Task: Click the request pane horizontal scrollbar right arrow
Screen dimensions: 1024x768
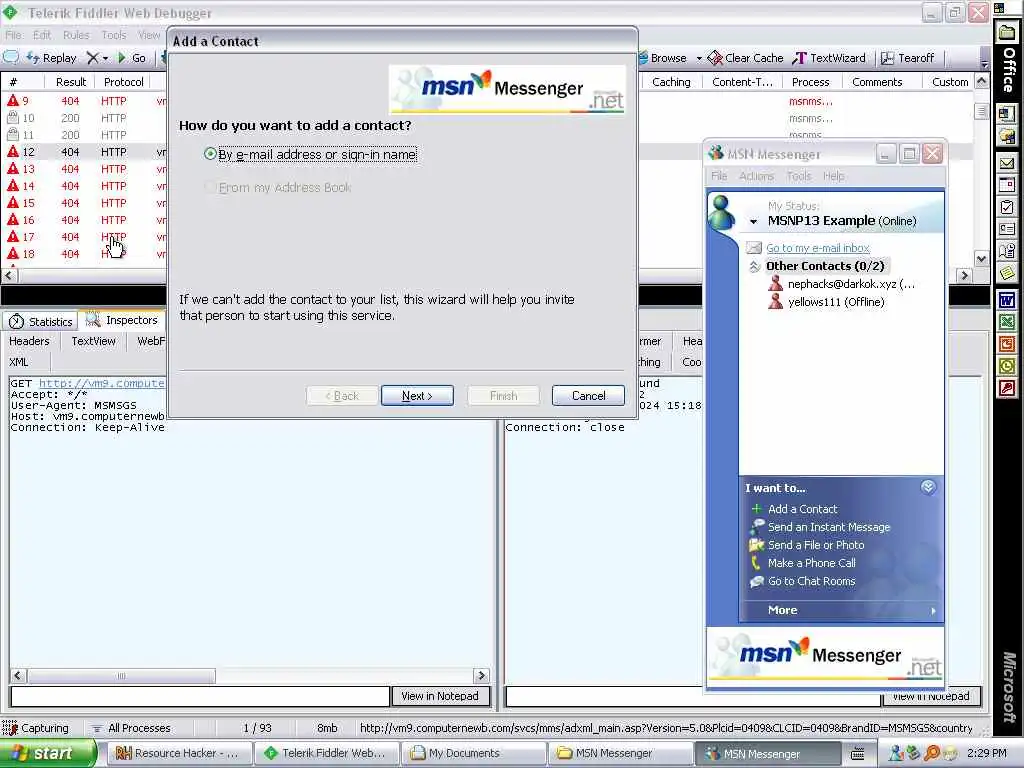Action: point(481,676)
